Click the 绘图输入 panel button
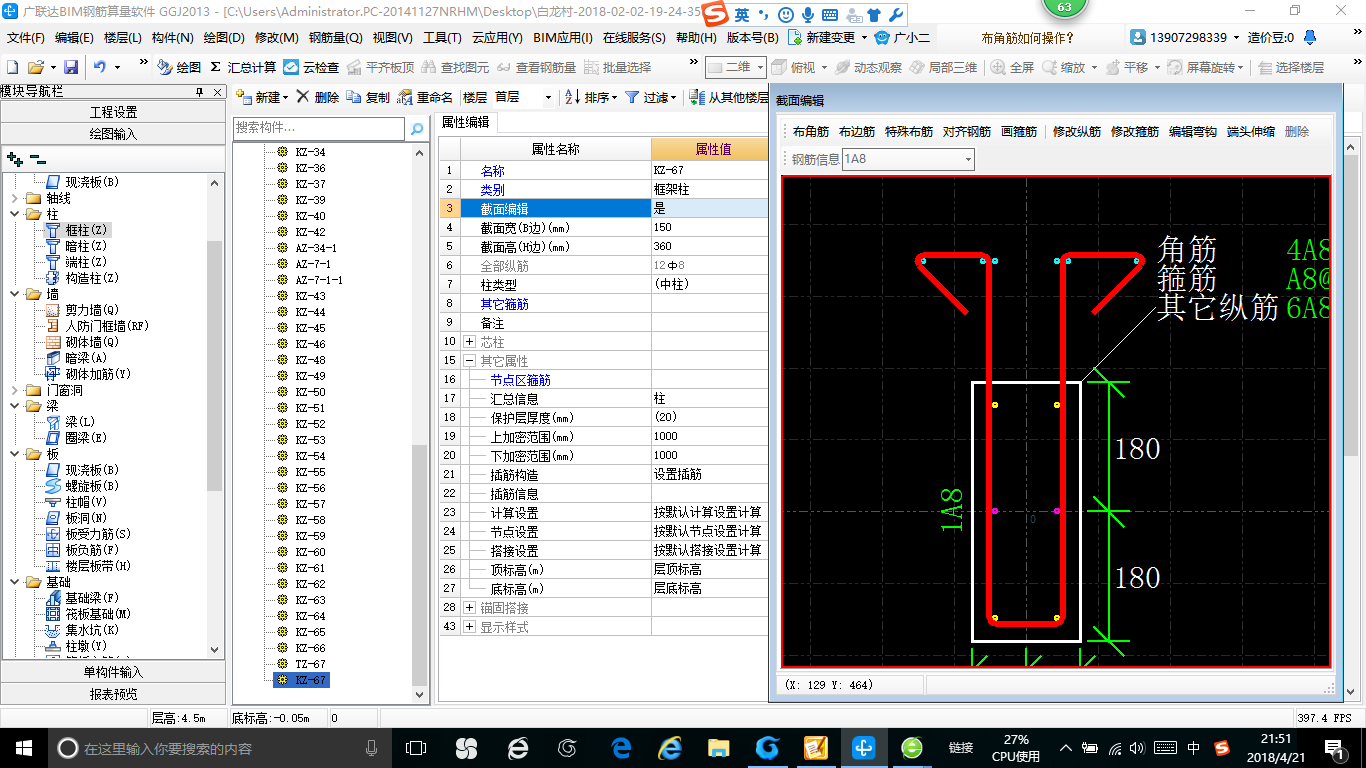This screenshot has width=1366, height=768. click(113, 133)
